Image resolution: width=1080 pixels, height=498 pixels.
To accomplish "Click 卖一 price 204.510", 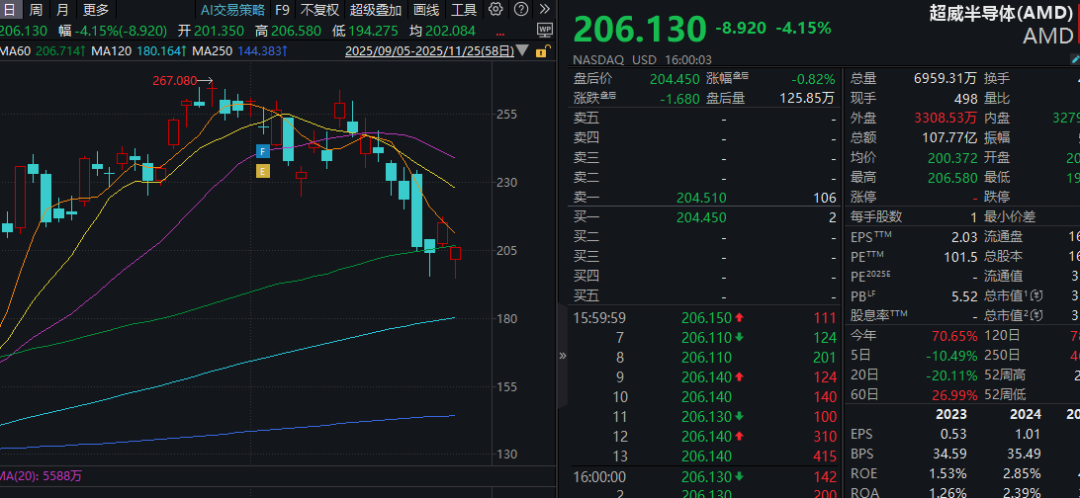I will click(x=702, y=198).
